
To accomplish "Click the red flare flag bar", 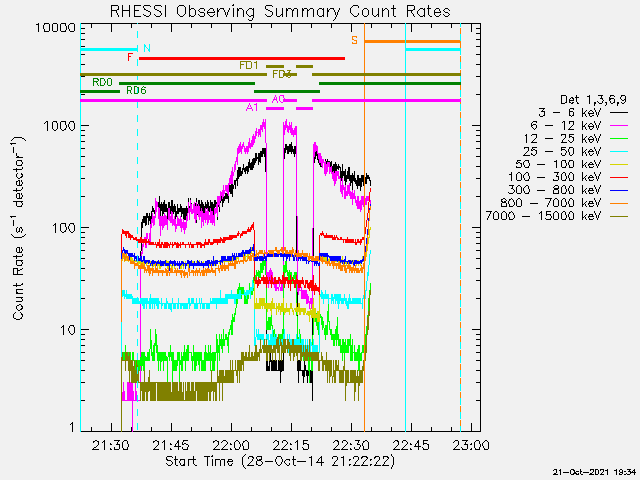I will tap(242, 58).
